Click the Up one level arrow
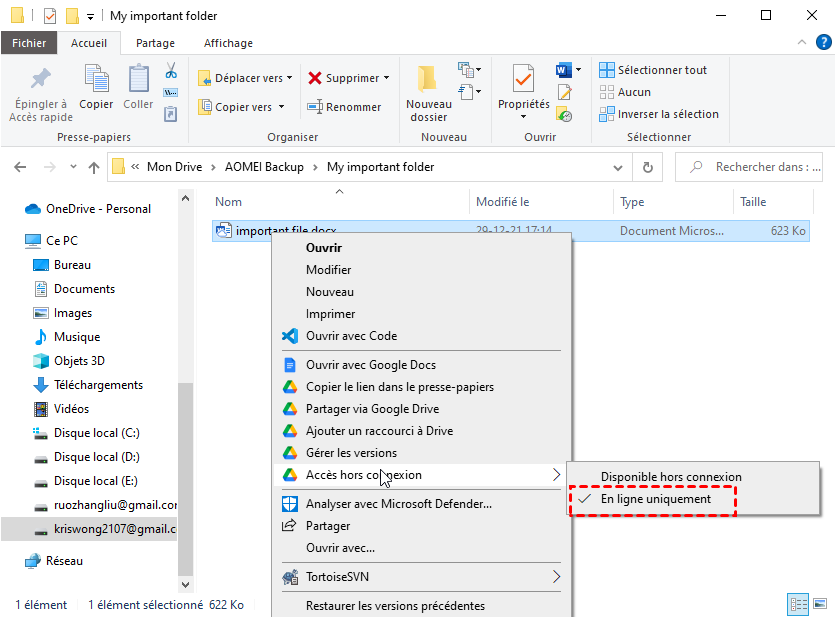The image size is (836, 617). tap(94, 167)
